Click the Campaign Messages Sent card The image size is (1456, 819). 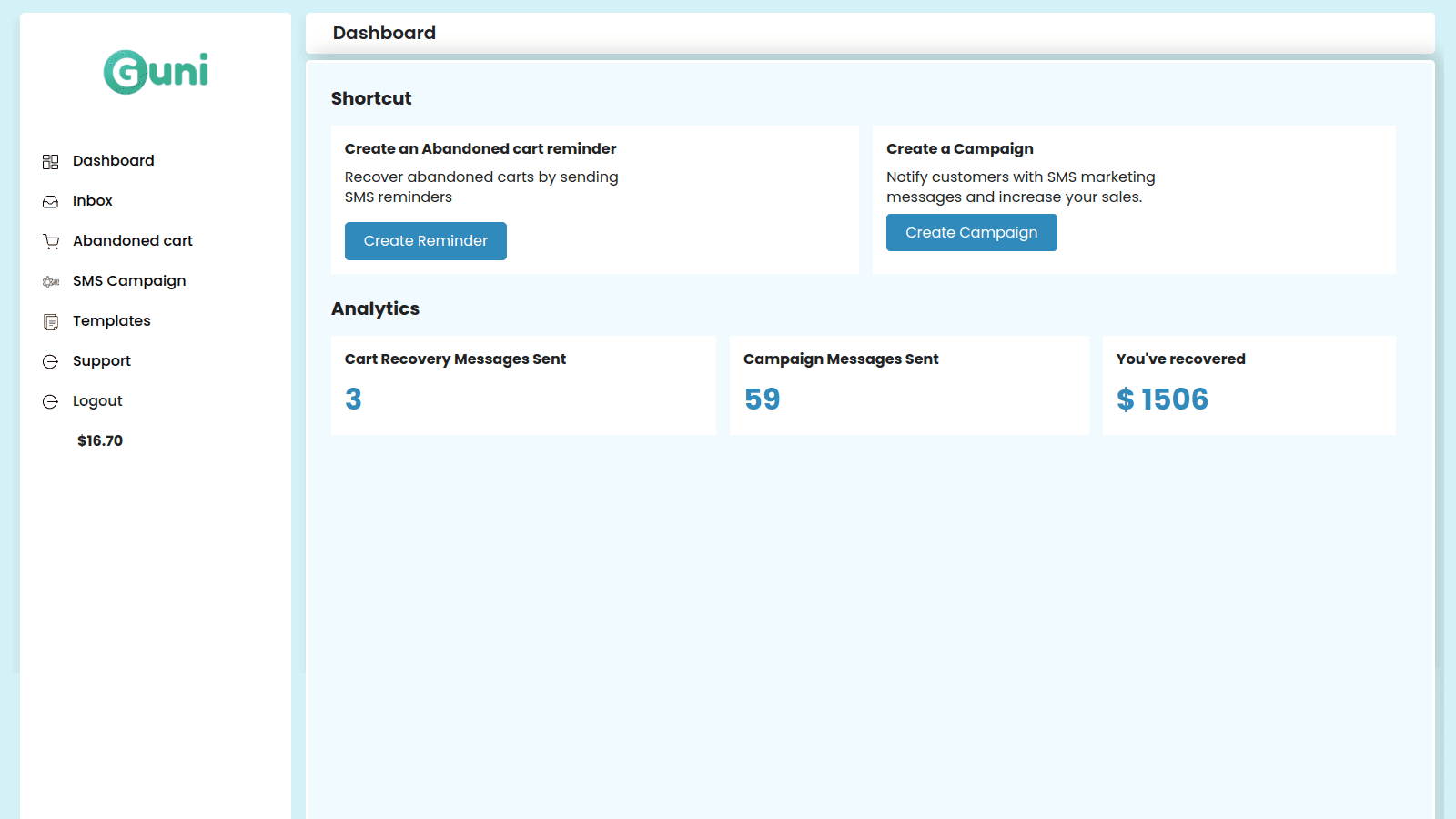909,384
